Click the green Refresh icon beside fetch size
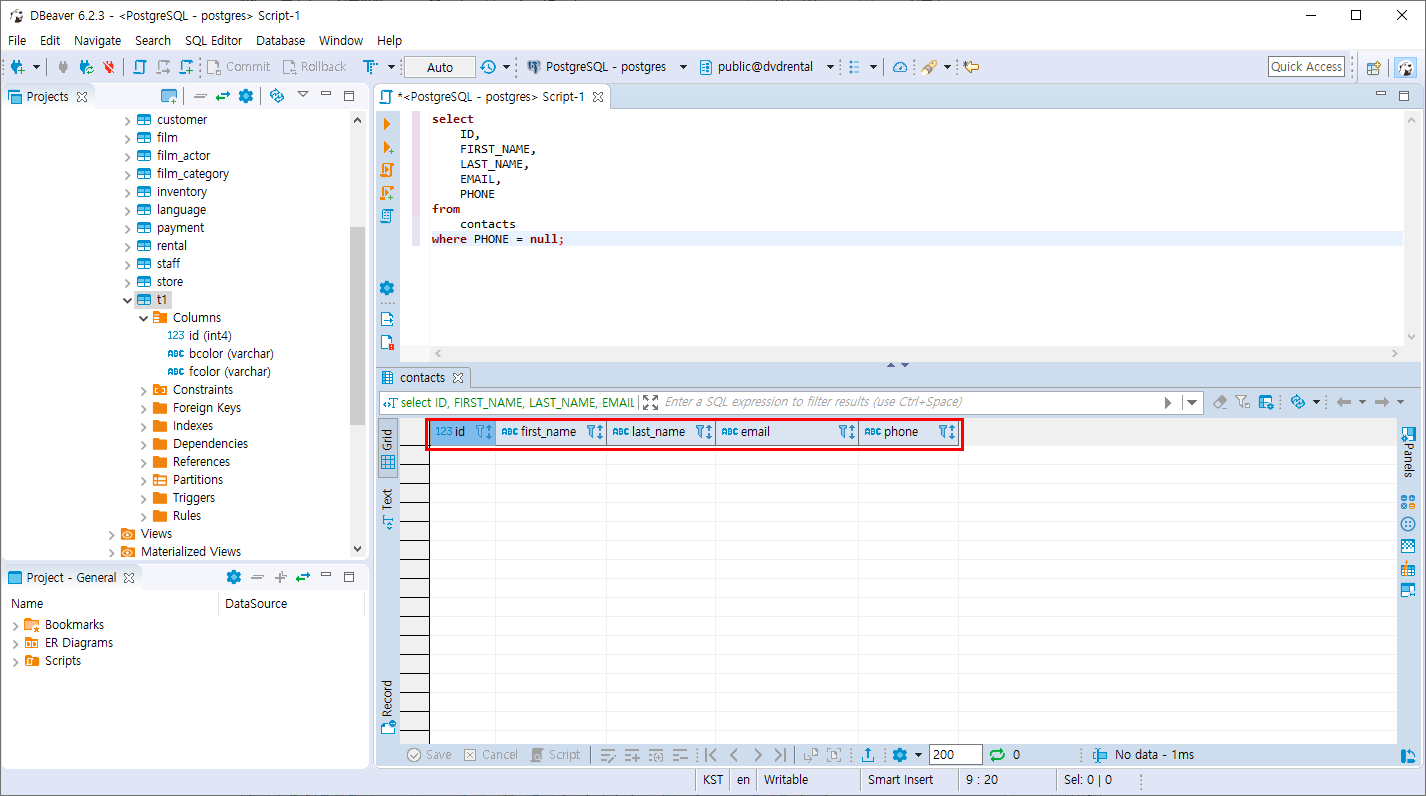Screen dimensions: 1426x796 click(997, 755)
